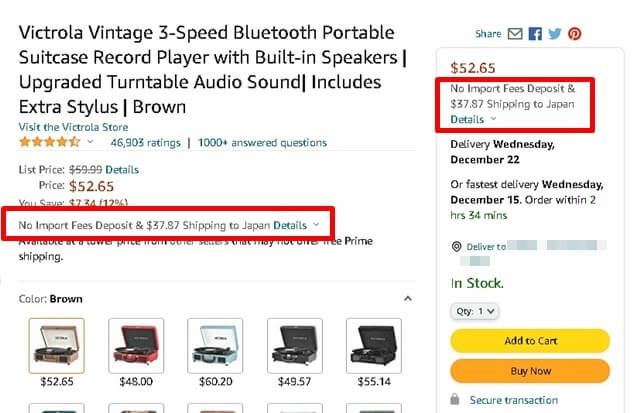Click the star rating icons
Screen dimensions: 640x413
pyautogui.click(x=50, y=143)
